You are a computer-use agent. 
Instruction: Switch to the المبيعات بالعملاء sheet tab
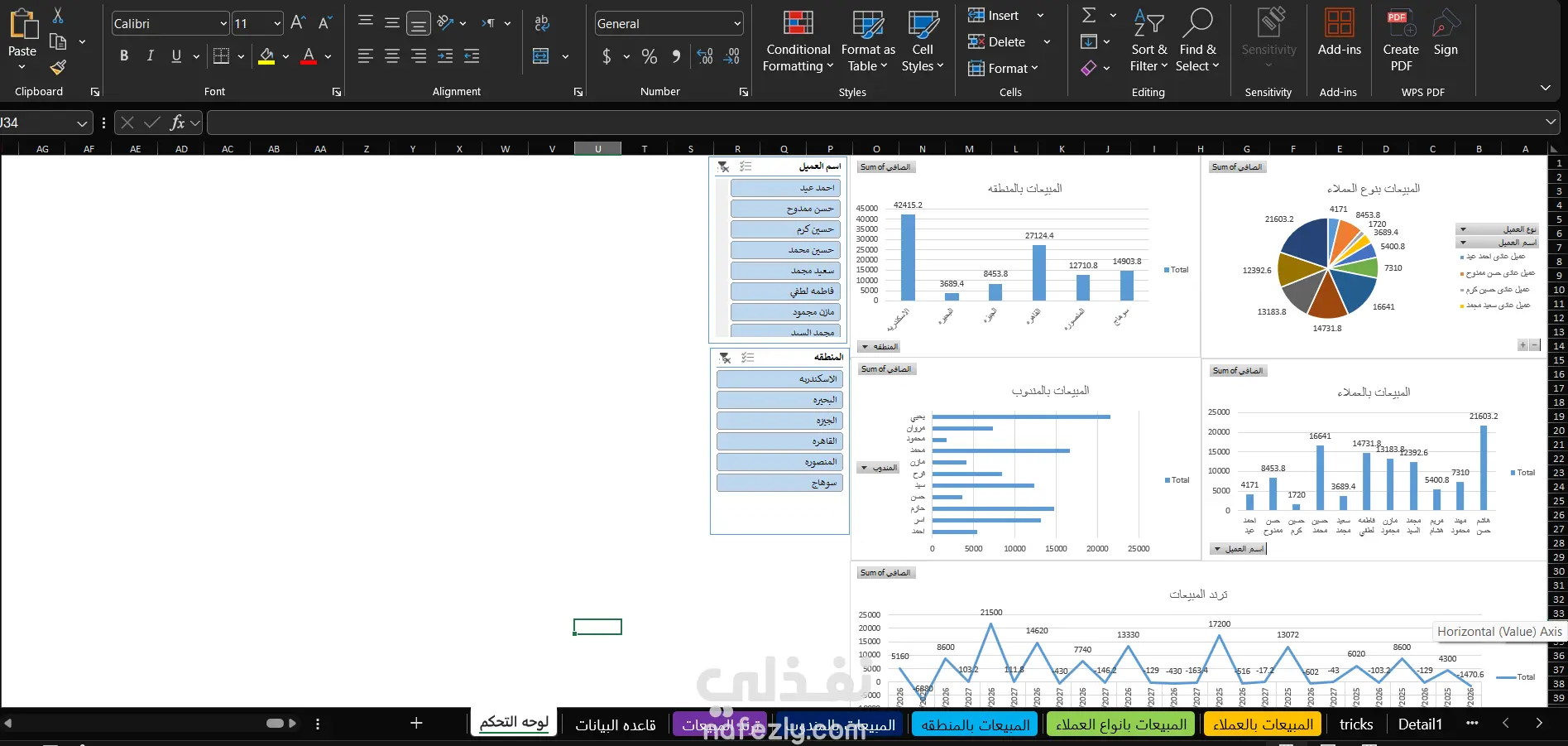(1264, 725)
